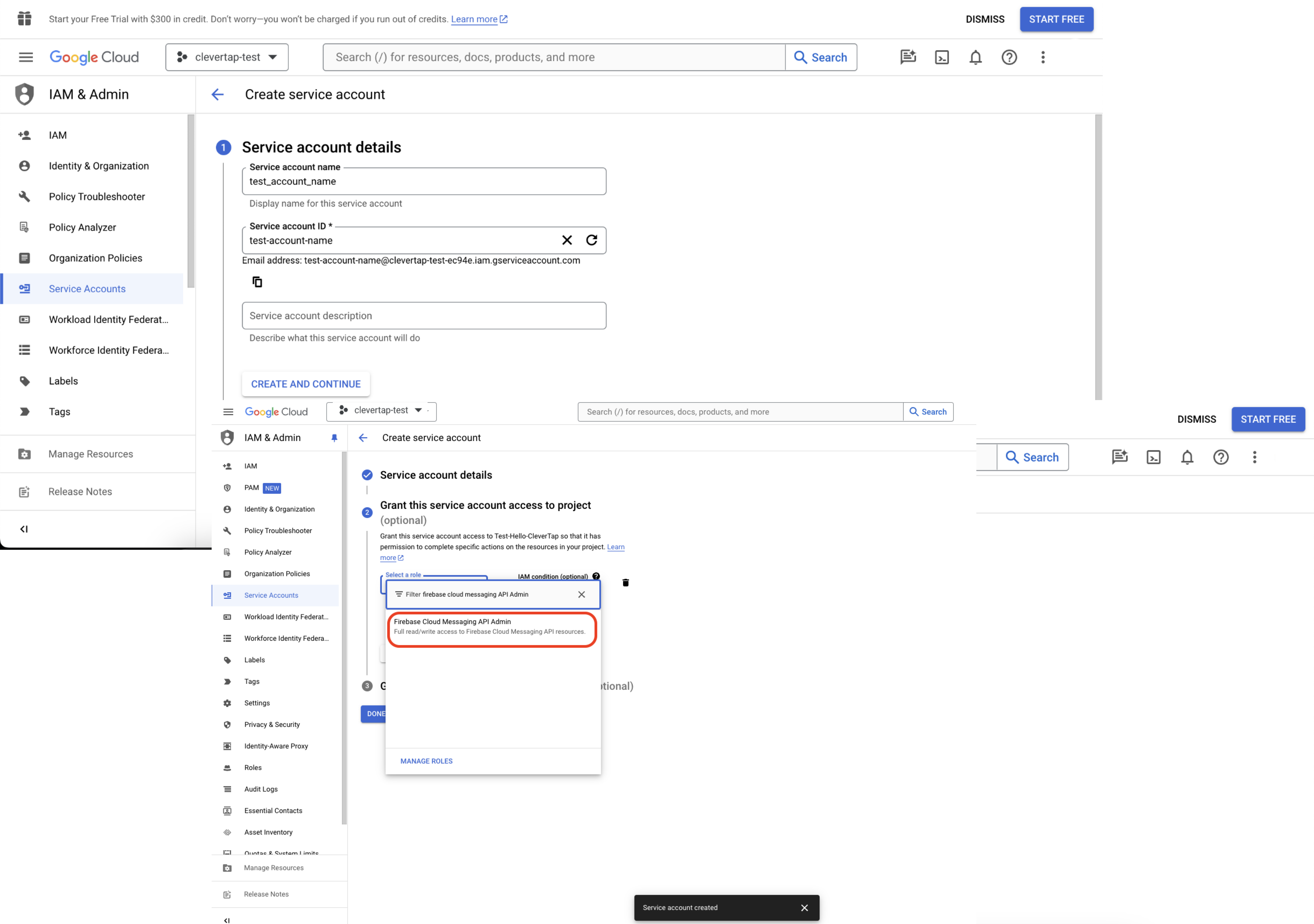Image resolution: width=1314 pixels, height=924 pixels.
Task: Click MANAGE ROLES in the role picker
Action: click(426, 761)
